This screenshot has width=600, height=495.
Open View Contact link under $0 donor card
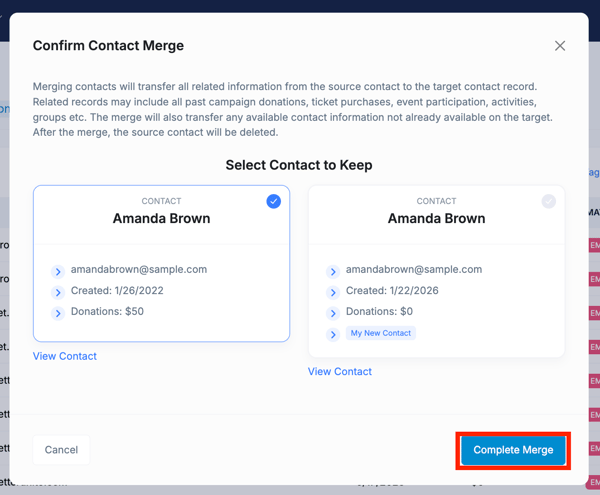click(340, 372)
